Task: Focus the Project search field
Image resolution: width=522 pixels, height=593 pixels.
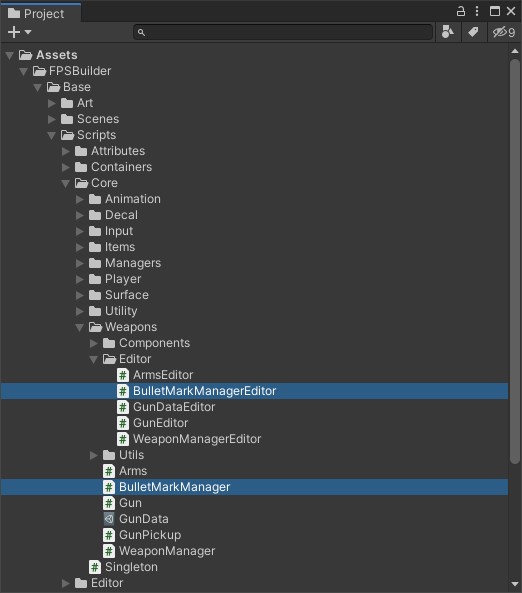Action: coord(283,32)
